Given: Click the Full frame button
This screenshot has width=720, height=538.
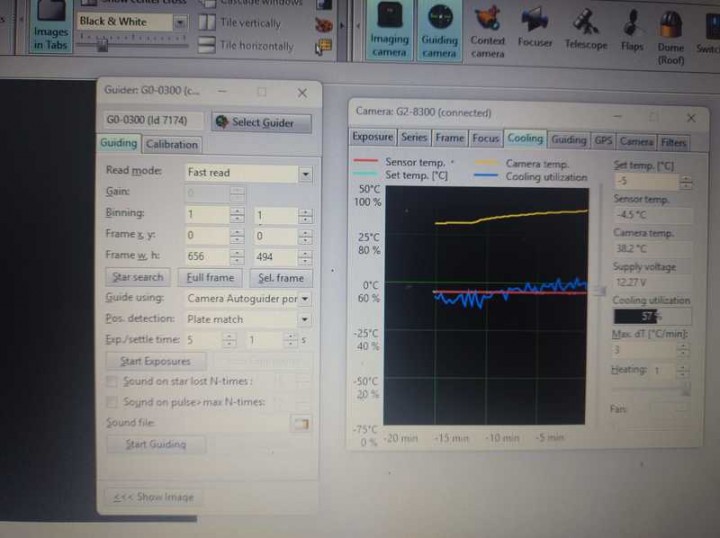Looking at the screenshot, I should (210, 278).
